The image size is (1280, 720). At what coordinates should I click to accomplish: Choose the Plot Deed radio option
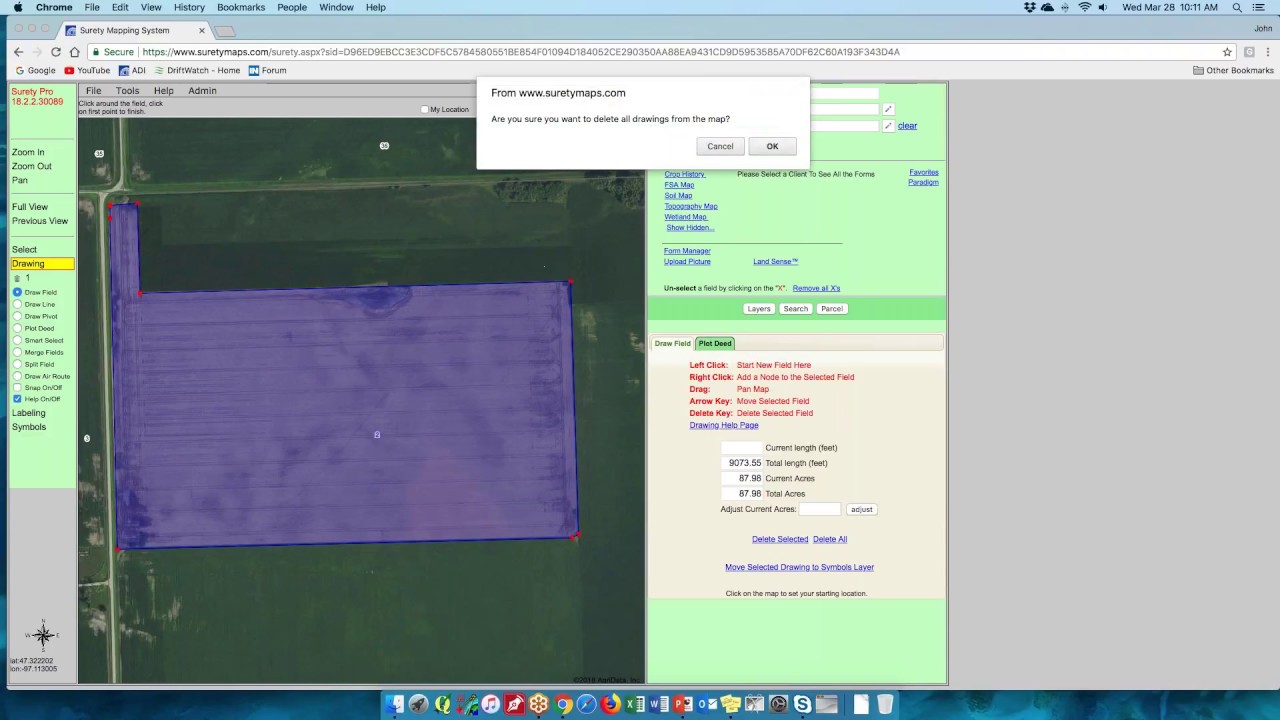[x=17, y=328]
